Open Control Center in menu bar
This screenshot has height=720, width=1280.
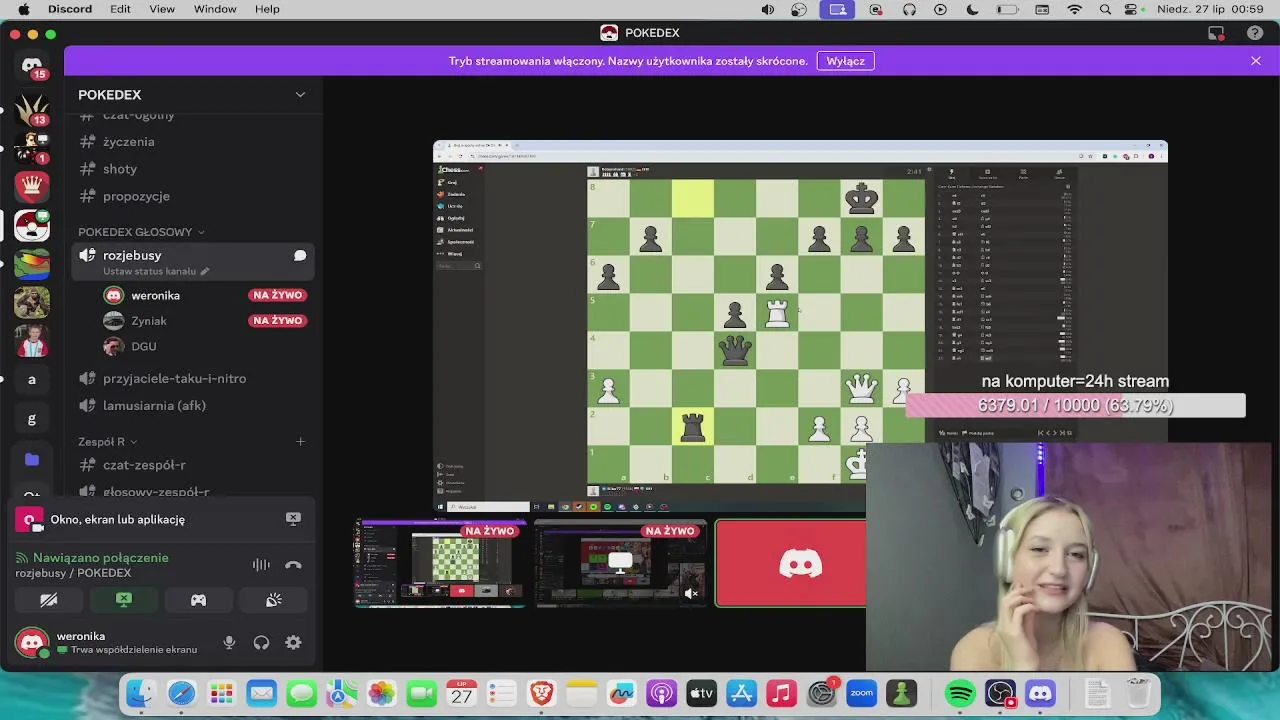click(x=1131, y=9)
